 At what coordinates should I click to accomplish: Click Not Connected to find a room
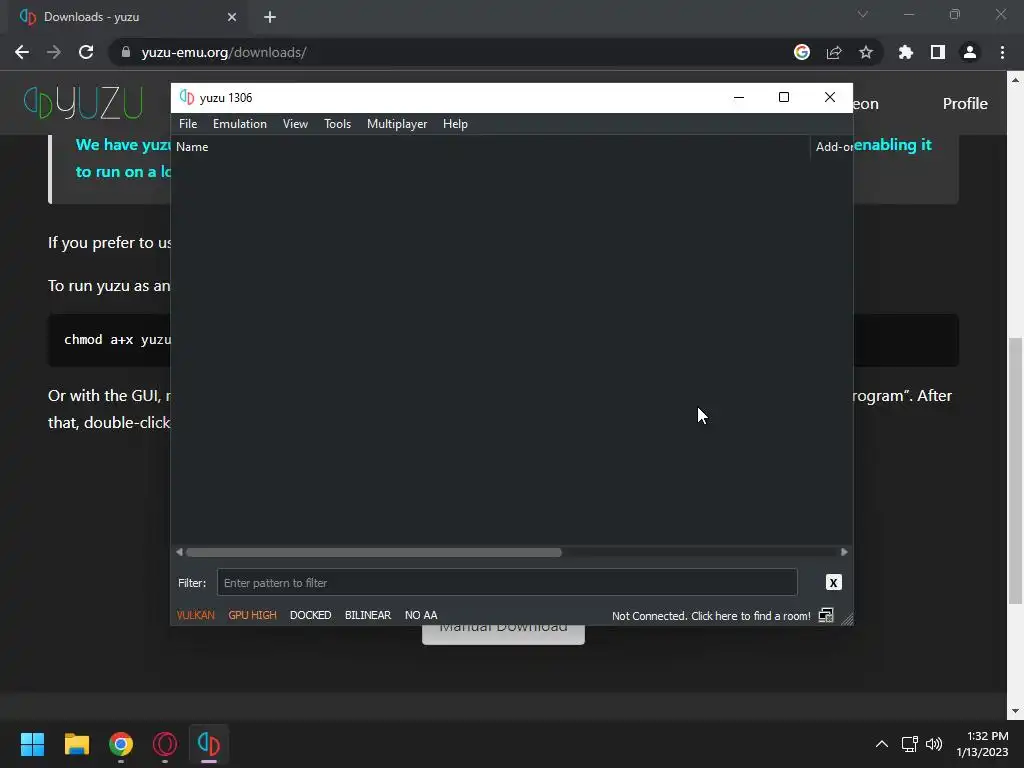(711, 616)
